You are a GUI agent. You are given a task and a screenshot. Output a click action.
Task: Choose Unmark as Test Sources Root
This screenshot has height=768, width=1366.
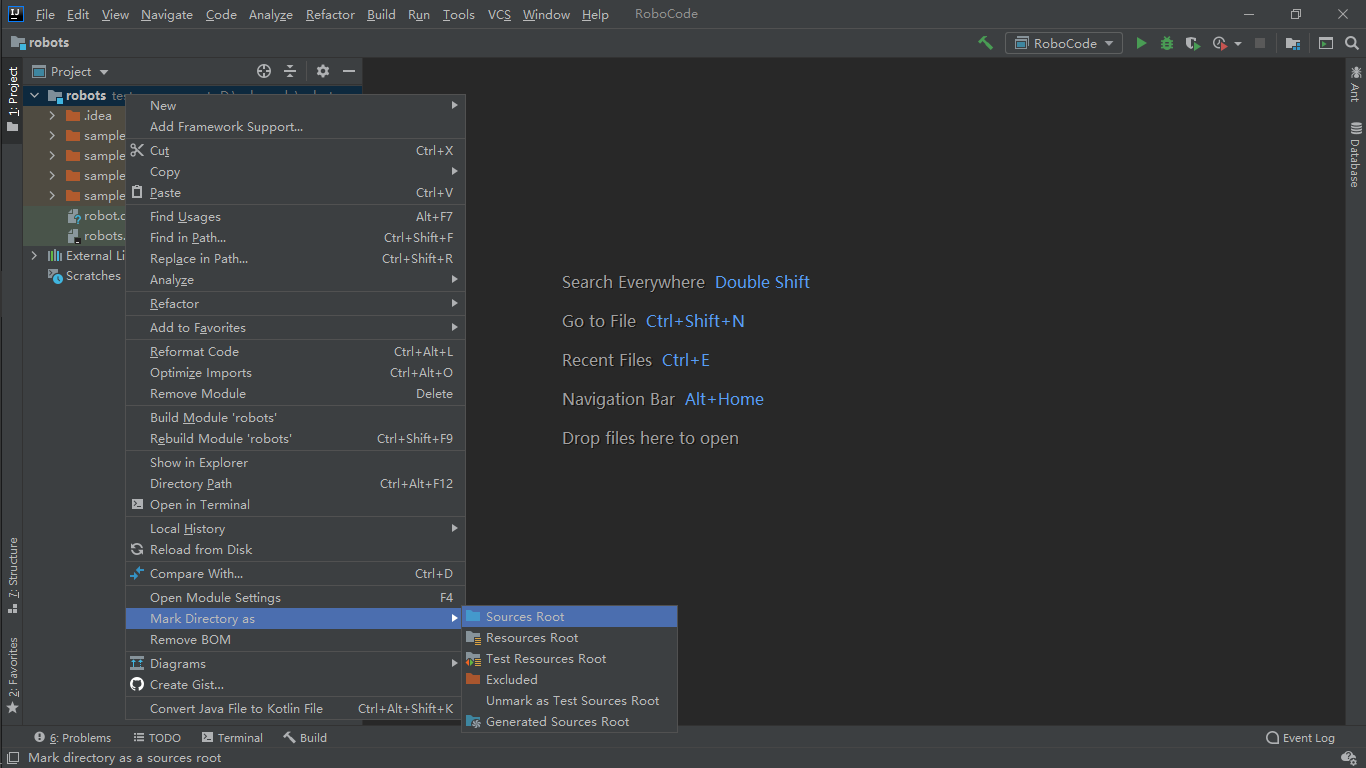point(570,701)
